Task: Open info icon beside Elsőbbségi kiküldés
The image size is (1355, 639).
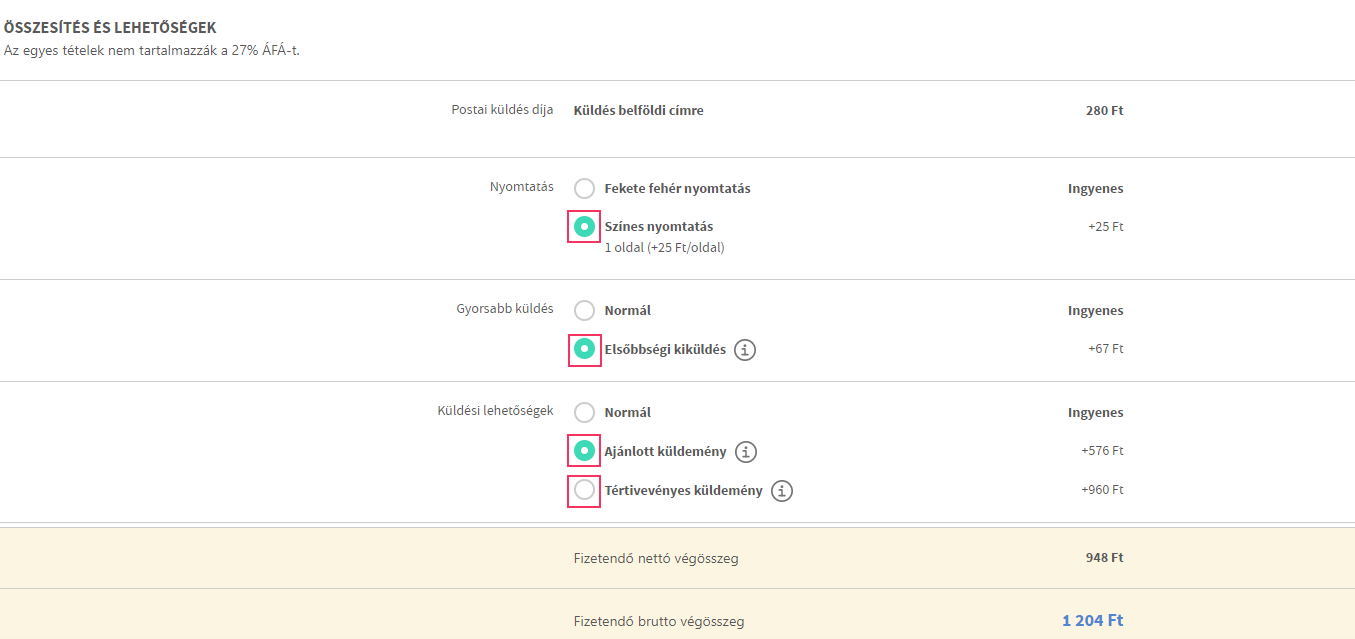Action: 745,350
